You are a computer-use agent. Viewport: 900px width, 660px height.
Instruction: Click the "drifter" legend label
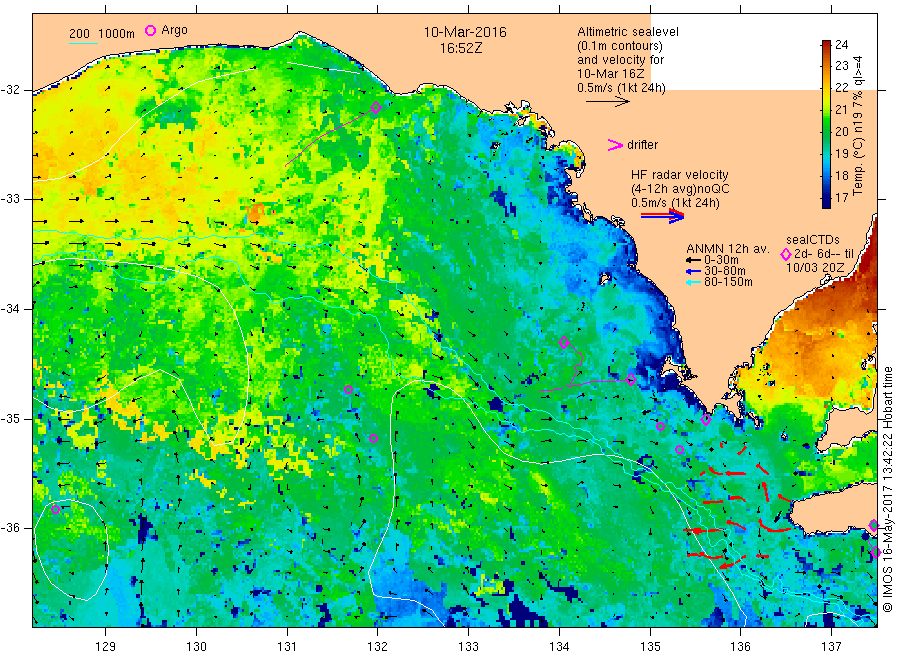tap(642, 145)
